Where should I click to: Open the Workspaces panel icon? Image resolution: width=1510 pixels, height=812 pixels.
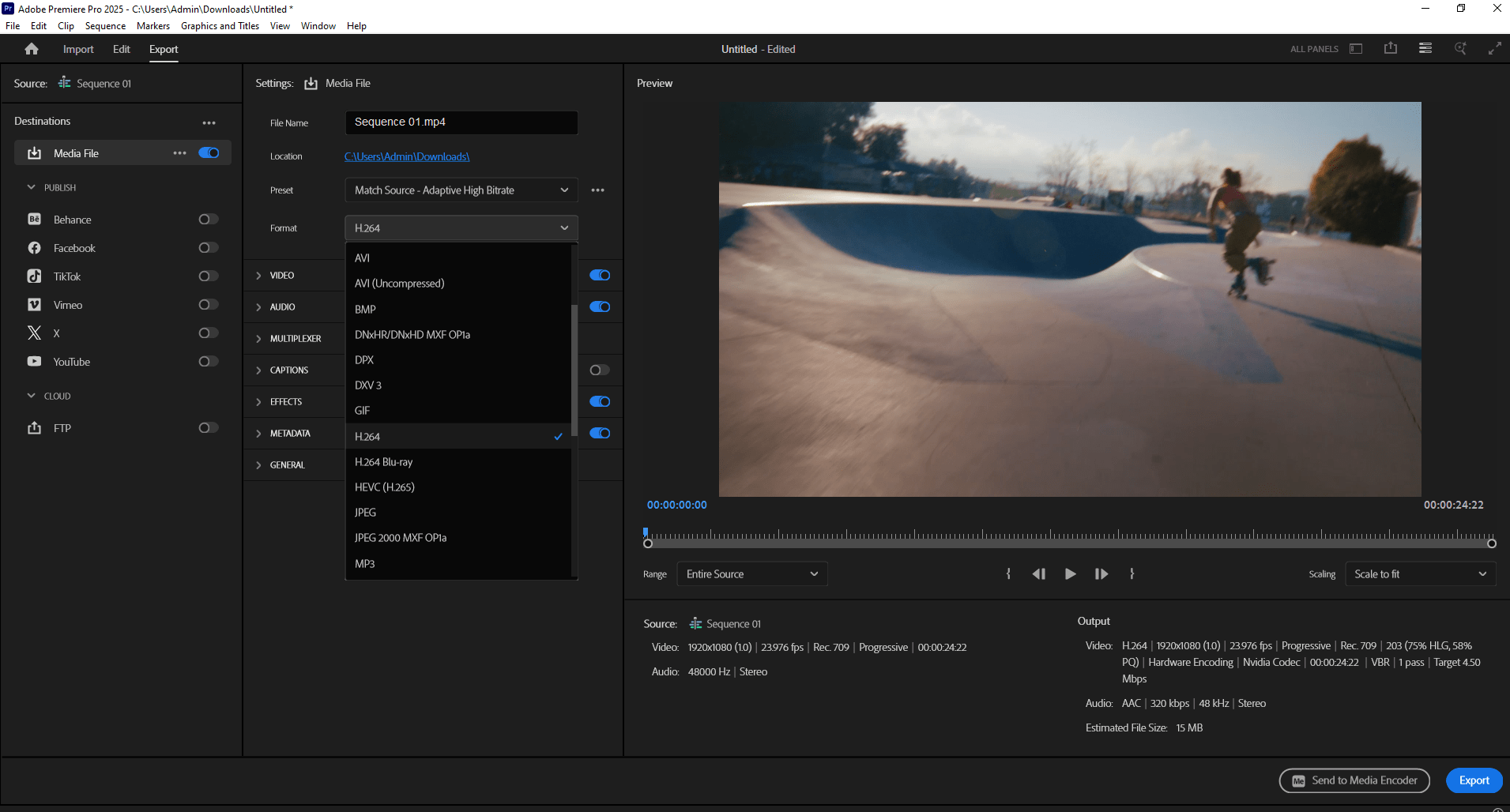(1356, 49)
